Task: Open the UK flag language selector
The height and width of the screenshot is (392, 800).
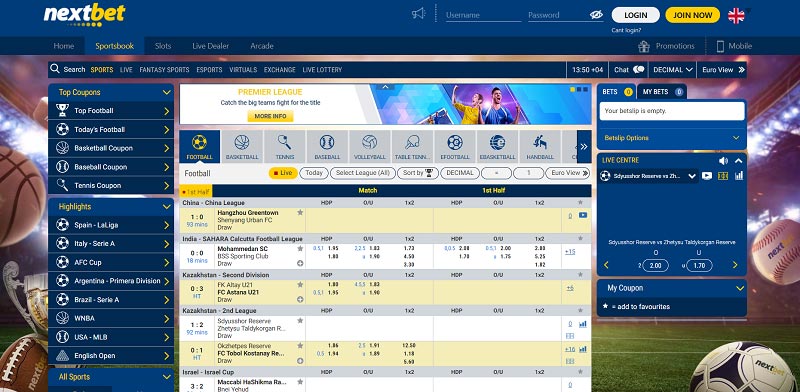Action: coord(736,15)
